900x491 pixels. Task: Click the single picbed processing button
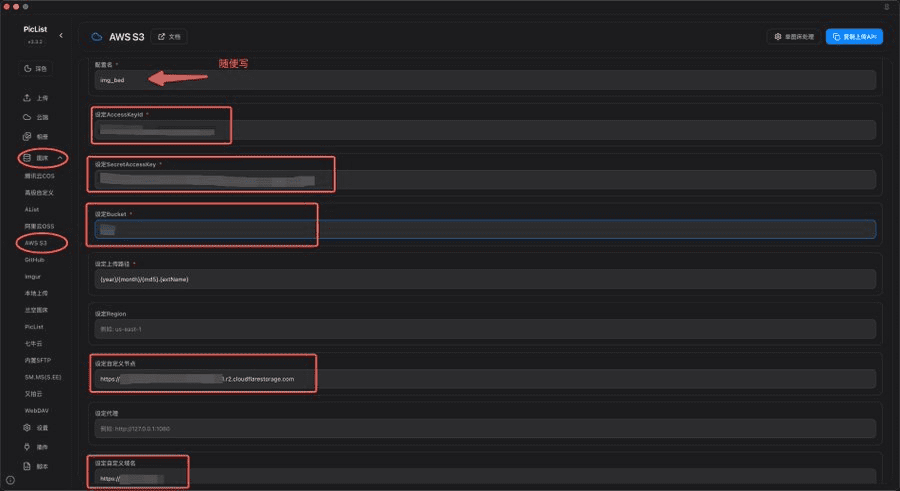click(x=794, y=37)
